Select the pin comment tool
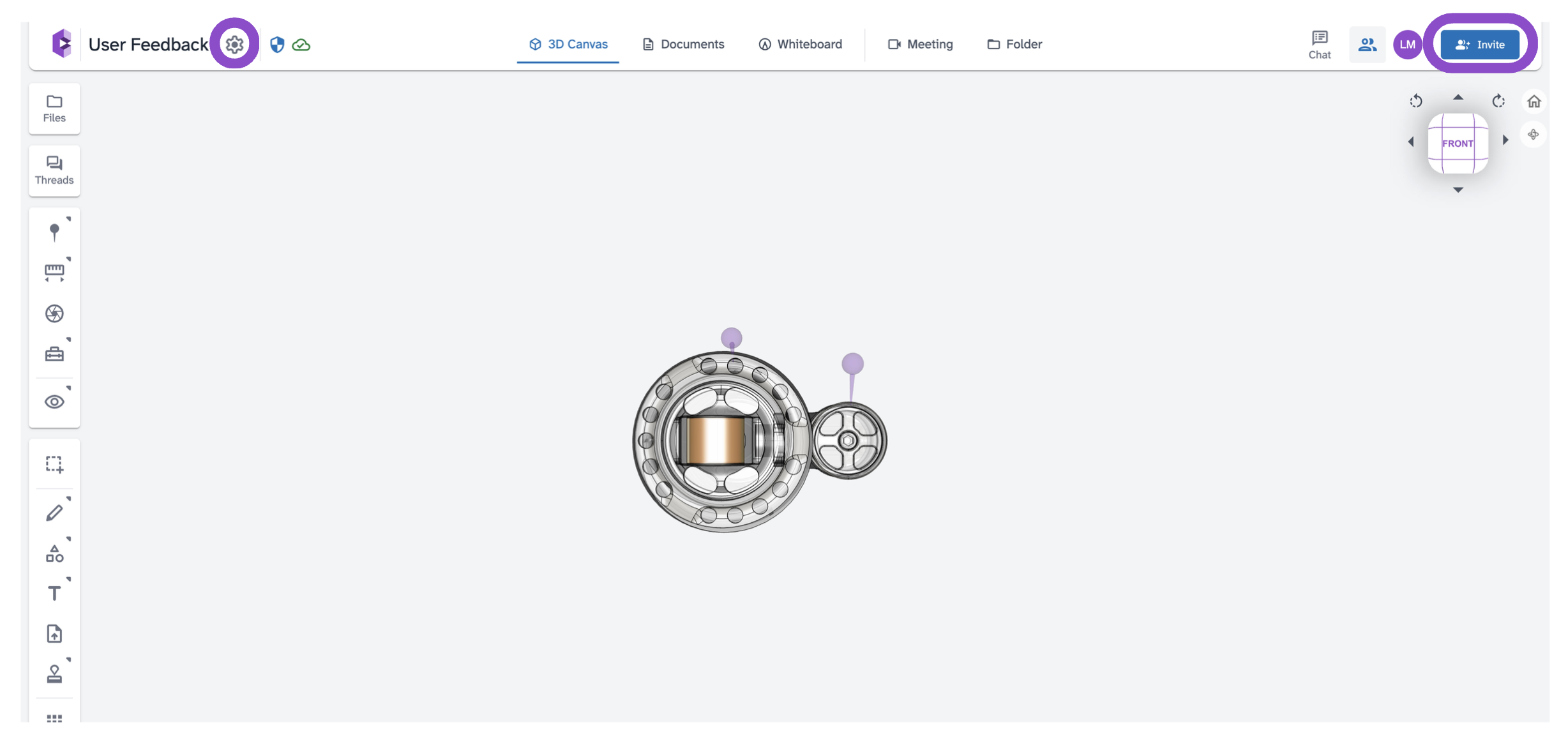The image size is (1568, 738). pos(54,232)
